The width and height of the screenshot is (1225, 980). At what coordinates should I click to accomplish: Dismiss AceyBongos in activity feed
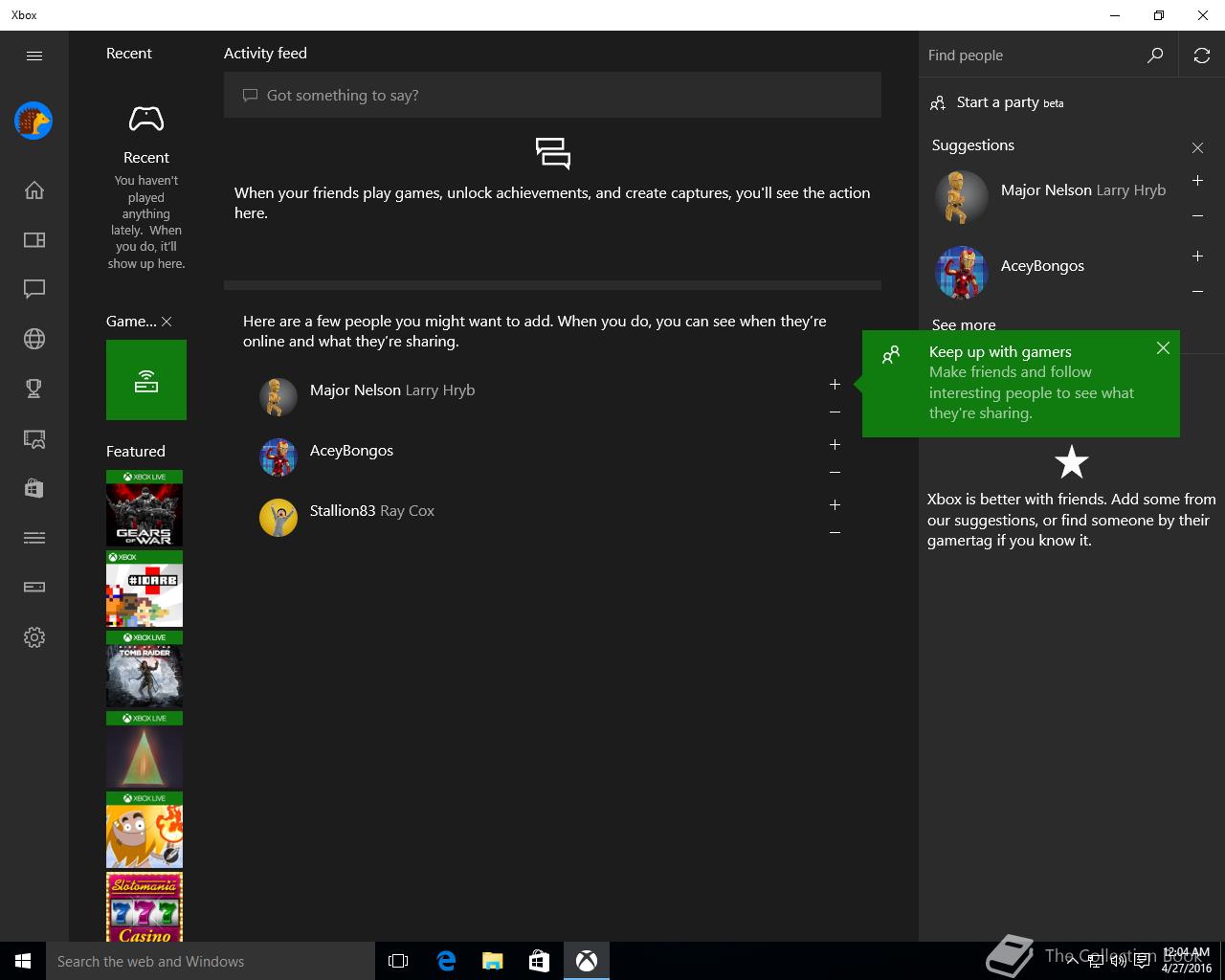(x=835, y=473)
